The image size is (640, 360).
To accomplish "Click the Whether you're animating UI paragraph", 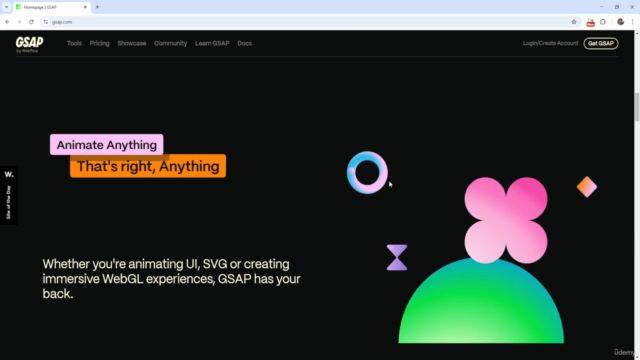I will tap(171, 279).
